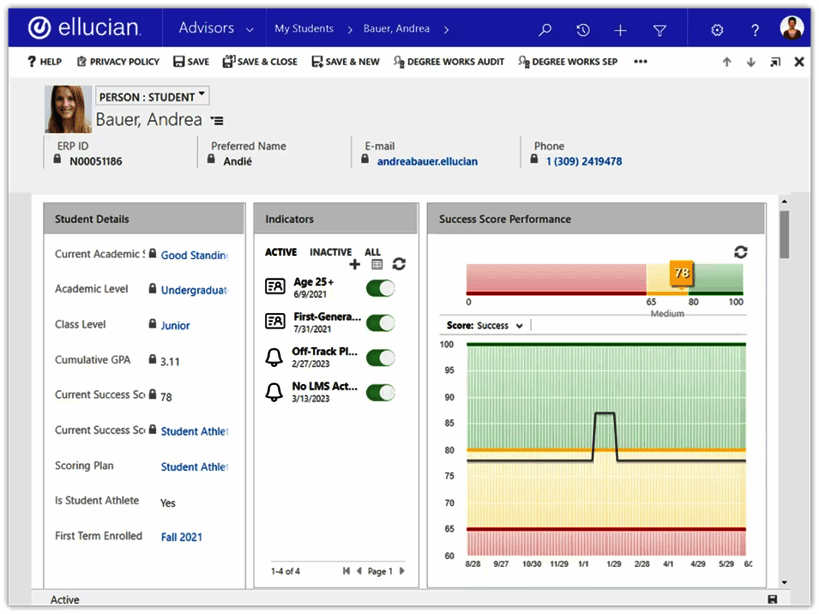Refresh the Indicators list
Image resolution: width=819 pixels, height=614 pixels.
(399, 264)
